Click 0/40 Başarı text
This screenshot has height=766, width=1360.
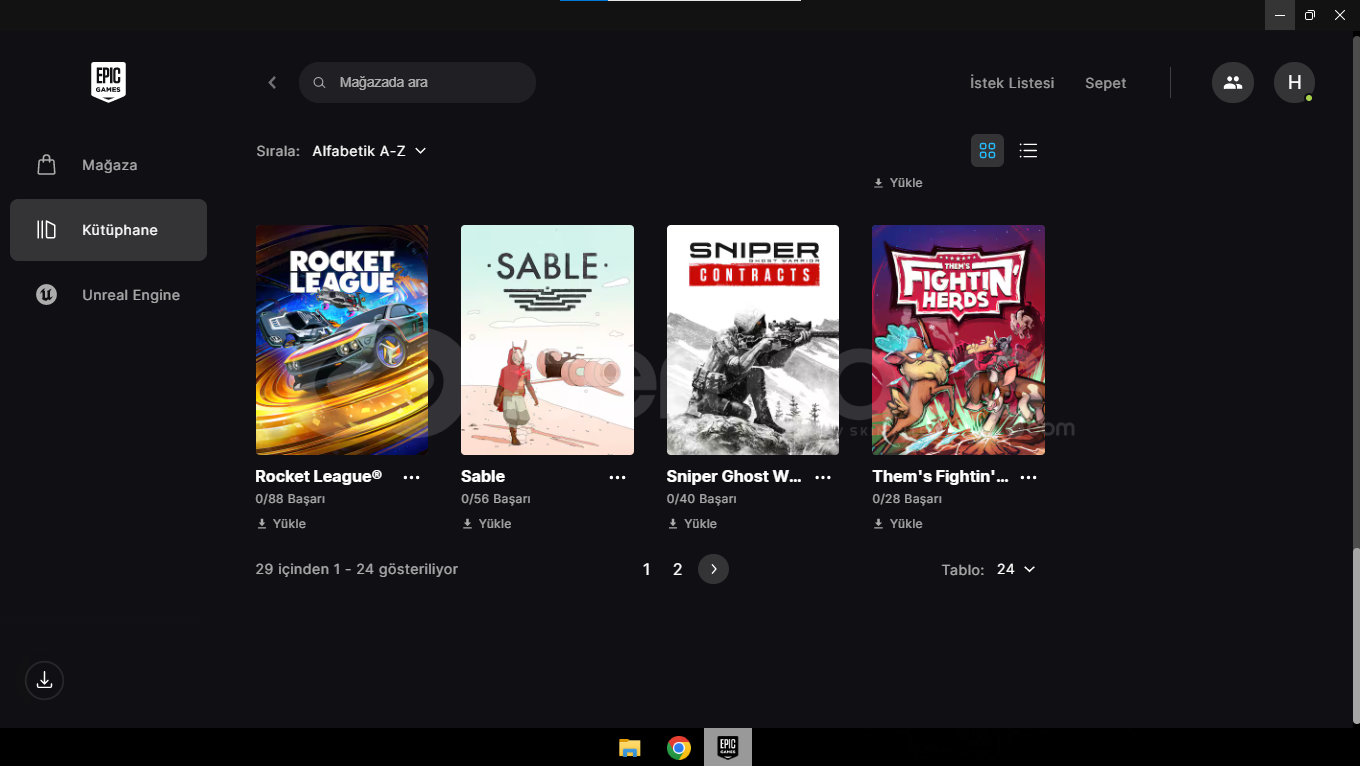click(702, 499)
